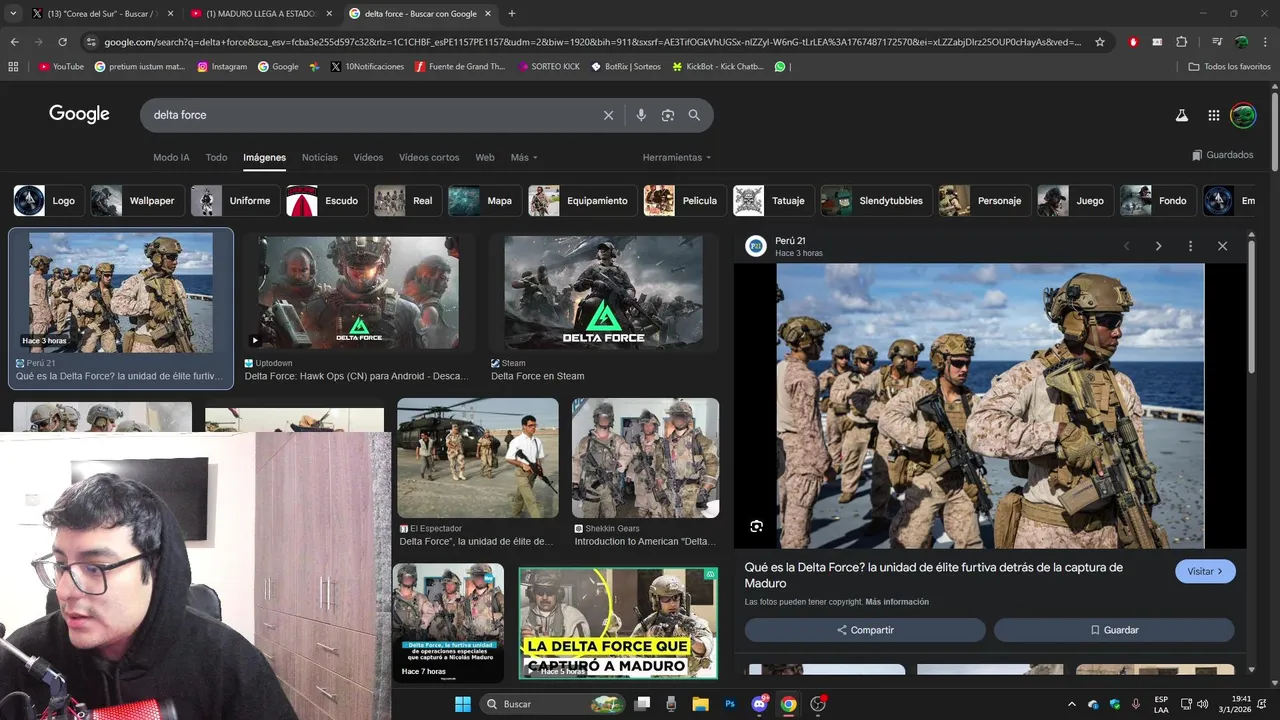Open YouTube bookmark
Viewport: 1280px width, 720px height.
point(61,66)
